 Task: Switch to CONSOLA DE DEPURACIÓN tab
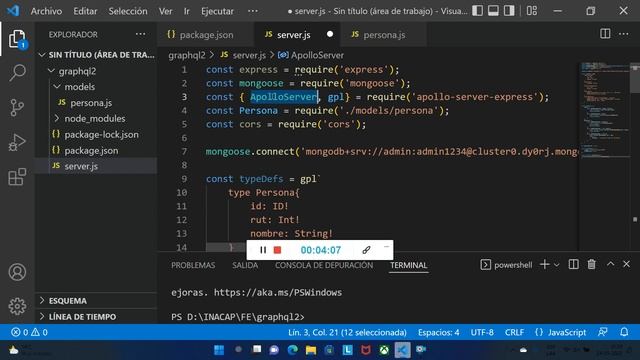click(x=324, y=265)
